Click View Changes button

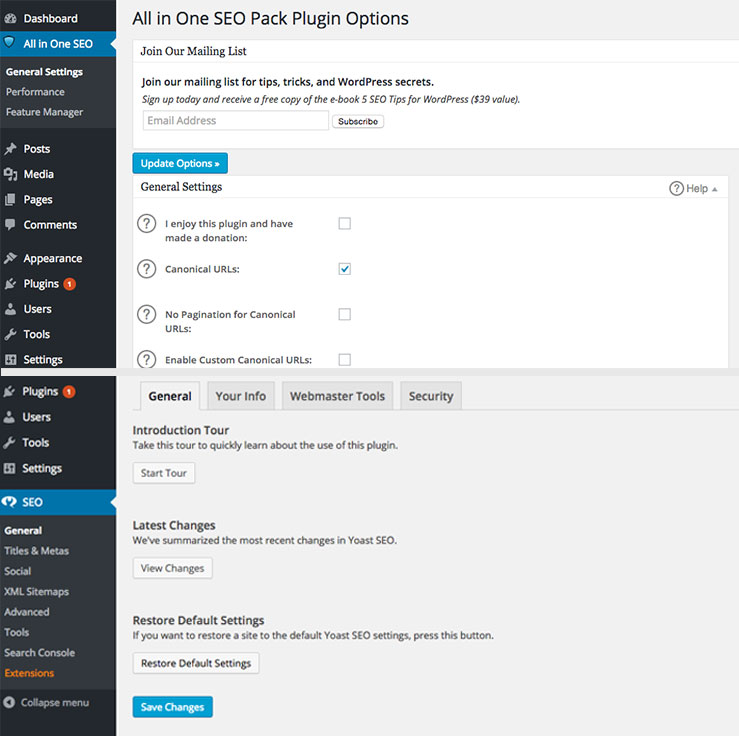tap(172, 568)
